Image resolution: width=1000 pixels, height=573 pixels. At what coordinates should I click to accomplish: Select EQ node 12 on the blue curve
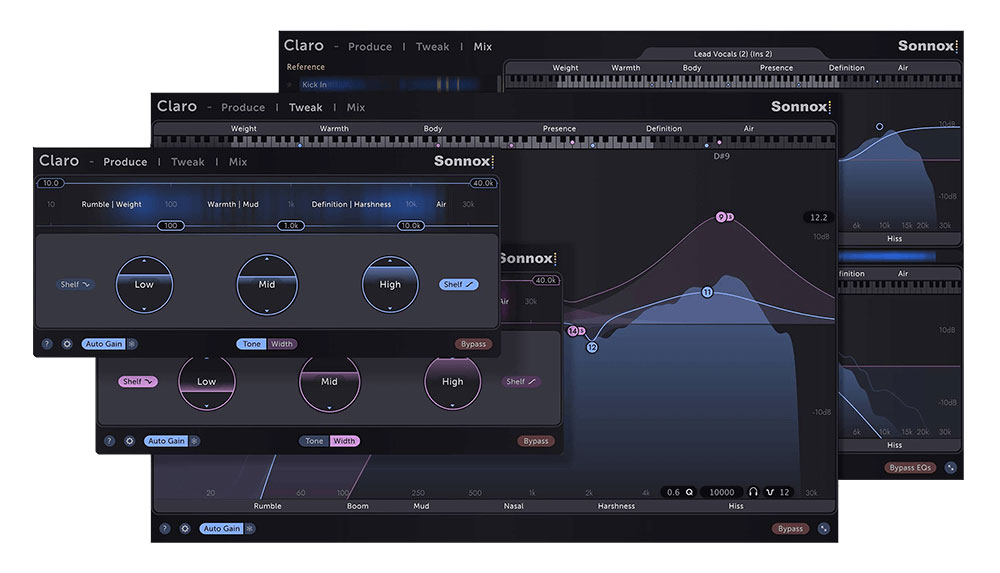coord(592,347)
